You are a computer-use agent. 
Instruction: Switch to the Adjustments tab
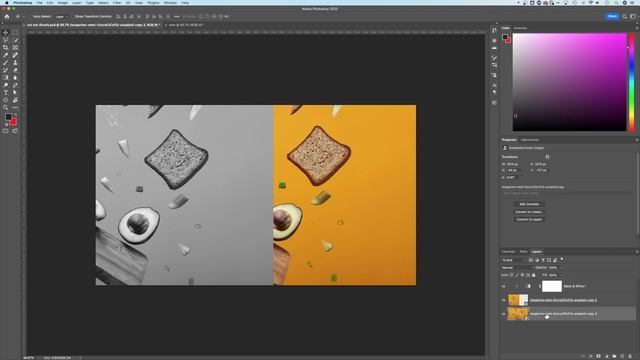pyautogui.click(x=530, y=140)
